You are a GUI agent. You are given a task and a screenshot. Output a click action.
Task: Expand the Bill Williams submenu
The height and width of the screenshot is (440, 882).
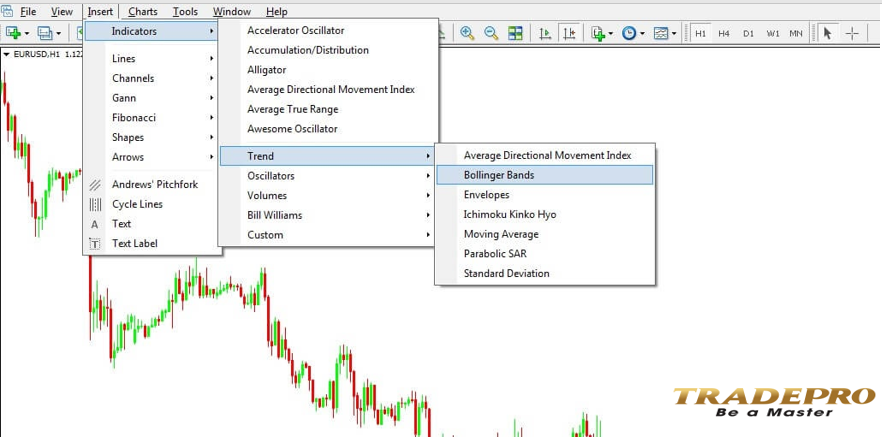[x=328, y=215]
